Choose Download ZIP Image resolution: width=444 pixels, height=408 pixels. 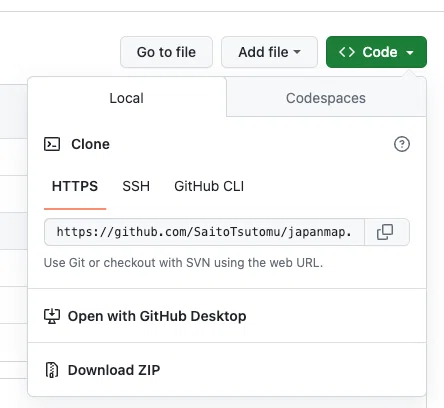[227, 370]
